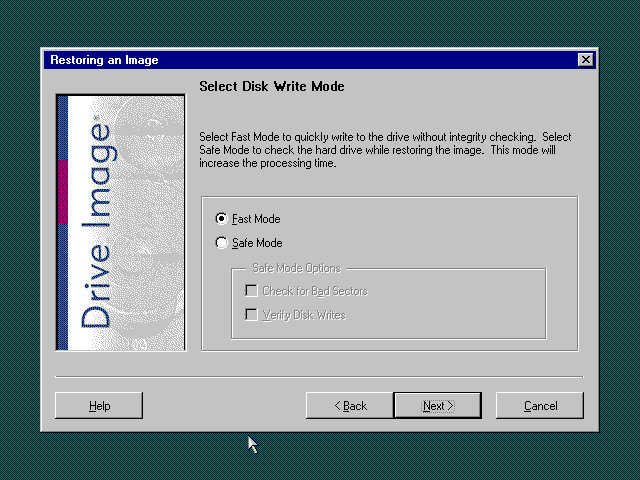Click the Drive Image logo banner
The width and height of the screenshot is (640, 480).
121,222
